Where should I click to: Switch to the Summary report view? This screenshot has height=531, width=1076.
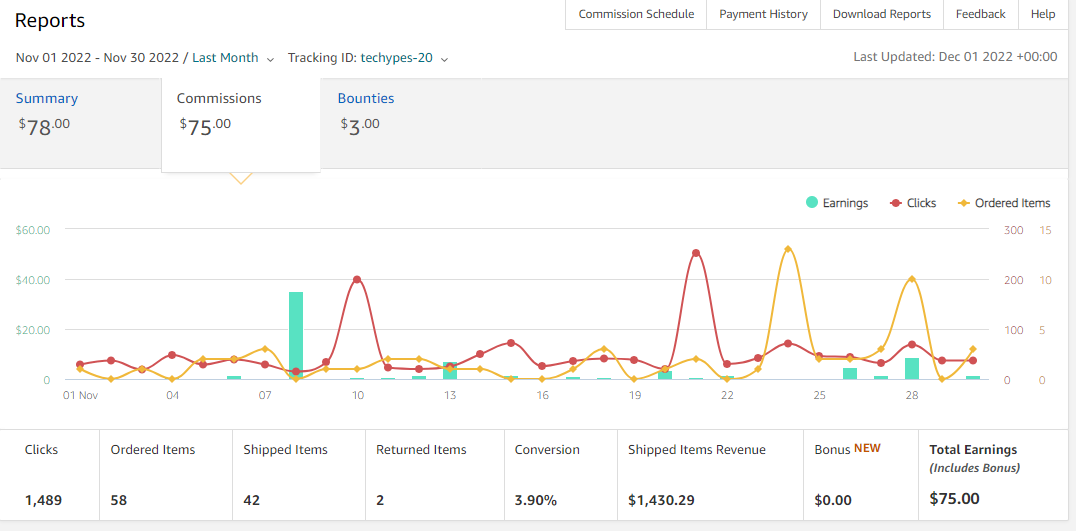[x=47, y=98]
